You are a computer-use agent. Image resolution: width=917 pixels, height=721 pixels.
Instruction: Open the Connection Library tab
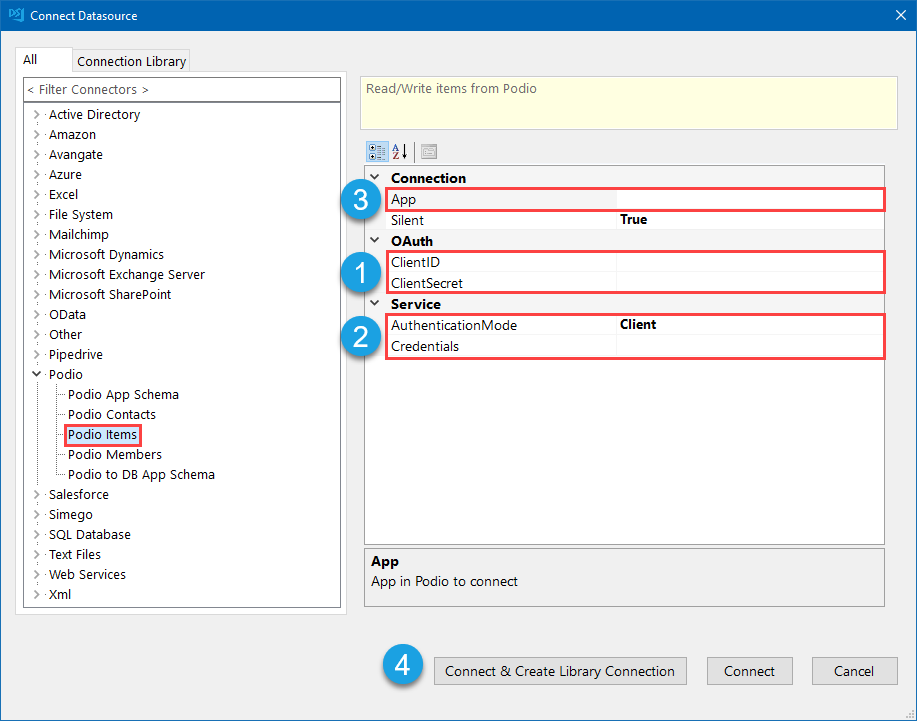click(131, 61)
